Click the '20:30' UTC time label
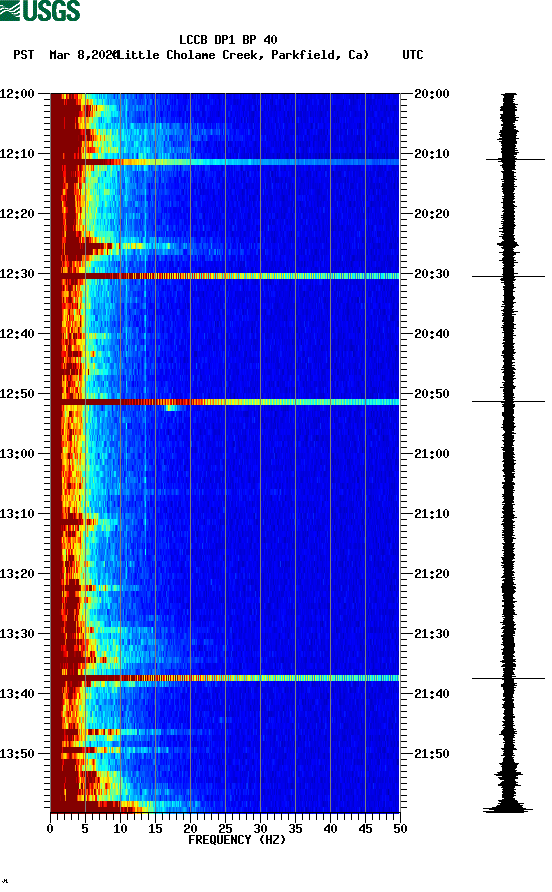 432,274
